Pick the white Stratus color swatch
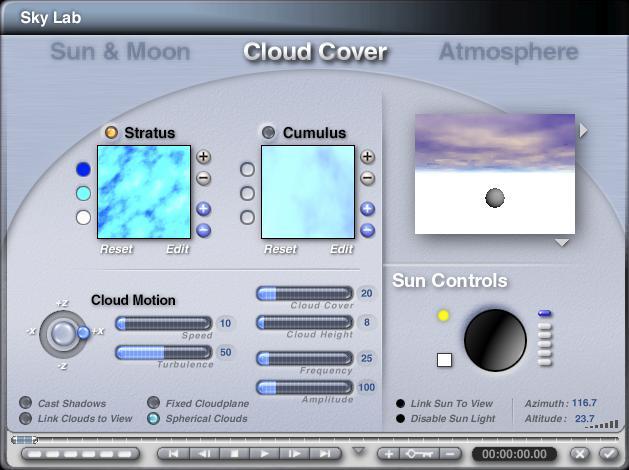This screenshot has width=629, height=470. 83,217
